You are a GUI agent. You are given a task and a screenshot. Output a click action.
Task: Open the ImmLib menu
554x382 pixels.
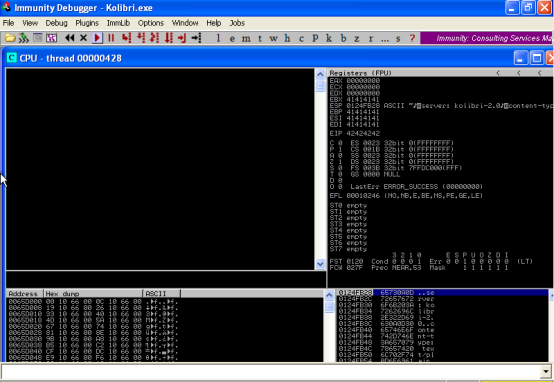(118, 23)
